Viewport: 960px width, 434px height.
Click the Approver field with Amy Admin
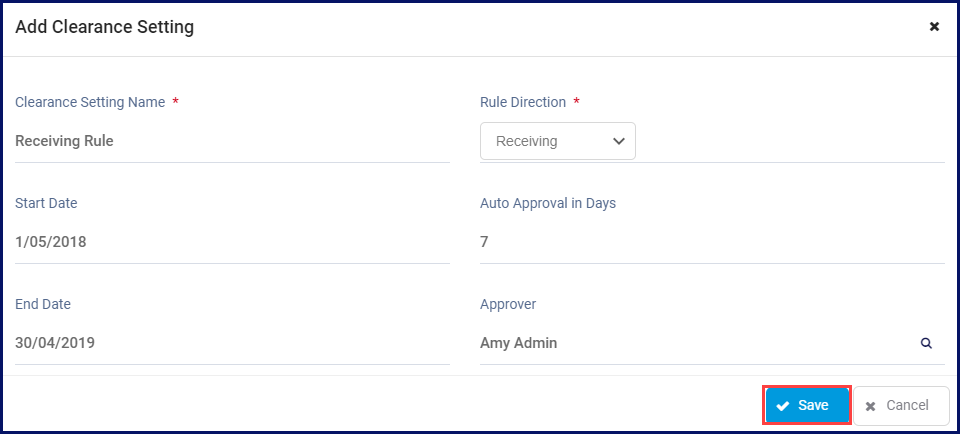click(x=695, y=343)
